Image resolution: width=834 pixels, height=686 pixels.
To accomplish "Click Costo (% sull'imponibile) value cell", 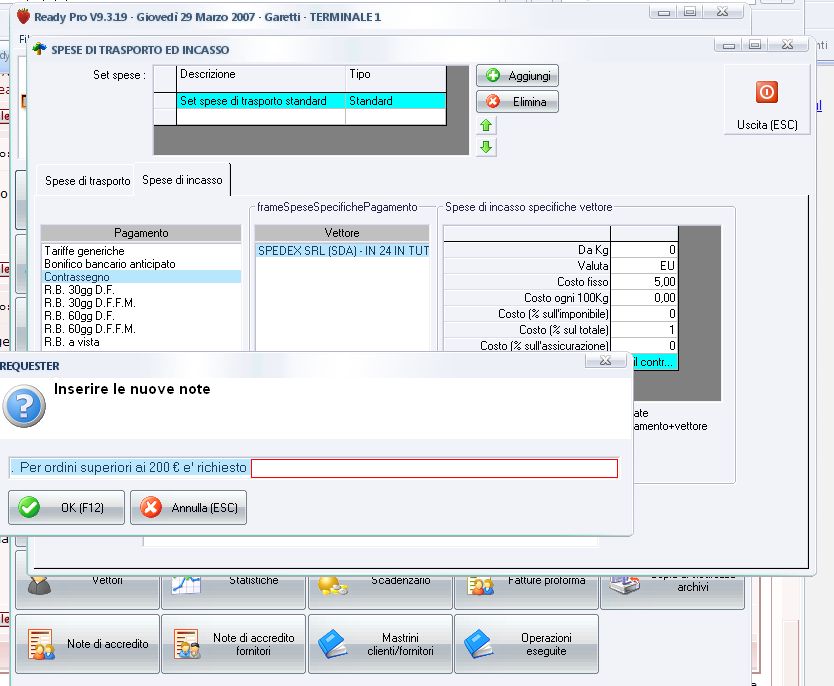I will point(644,314).
